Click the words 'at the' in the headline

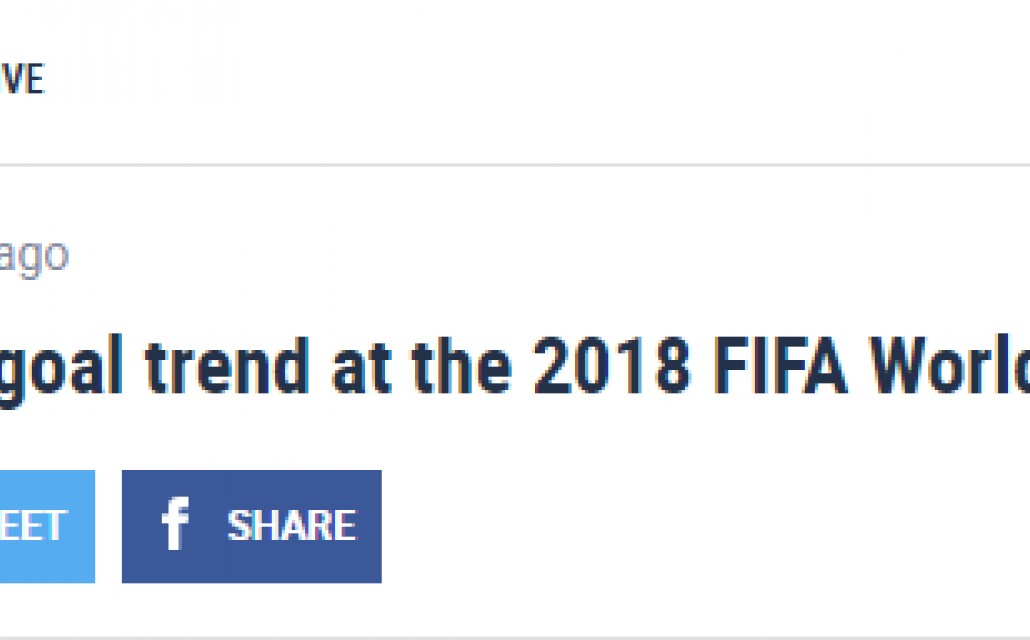[422, 365]
